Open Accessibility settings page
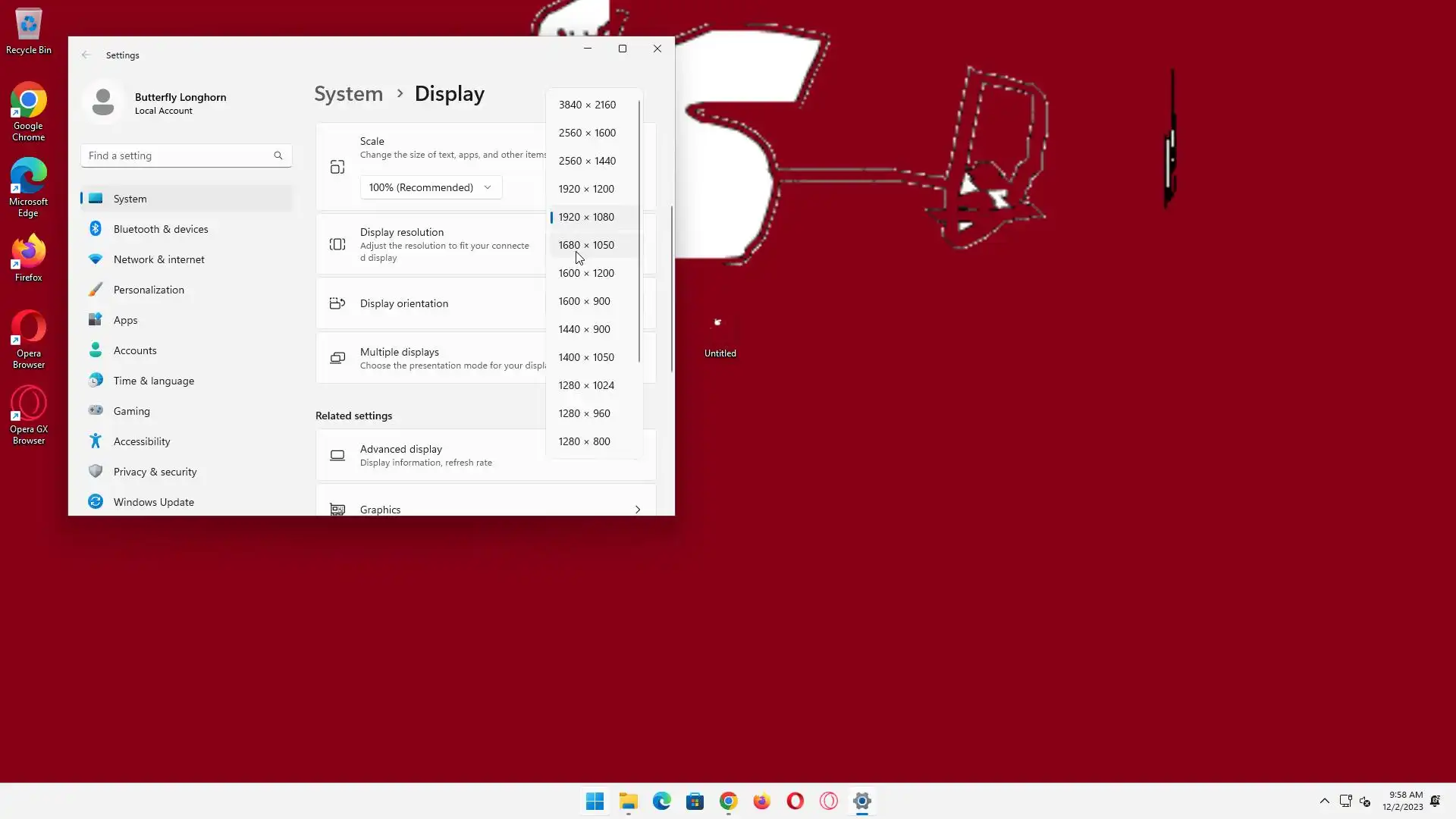This screenshot has height=819, width=1456. 142,441
